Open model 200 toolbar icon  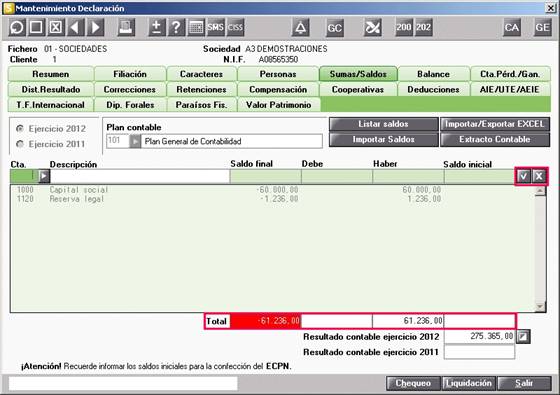(x=404, y=28)
